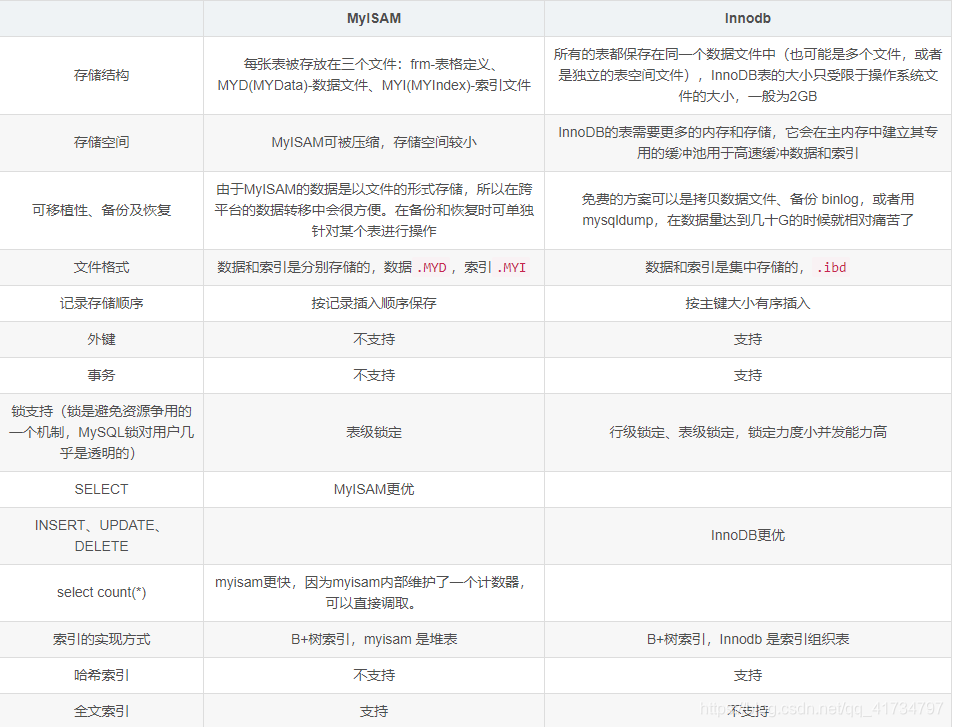Click the MyISAM column header
The height and width of the screenshot is (727, 953).
pyautogui.click(x=374, y=18)
